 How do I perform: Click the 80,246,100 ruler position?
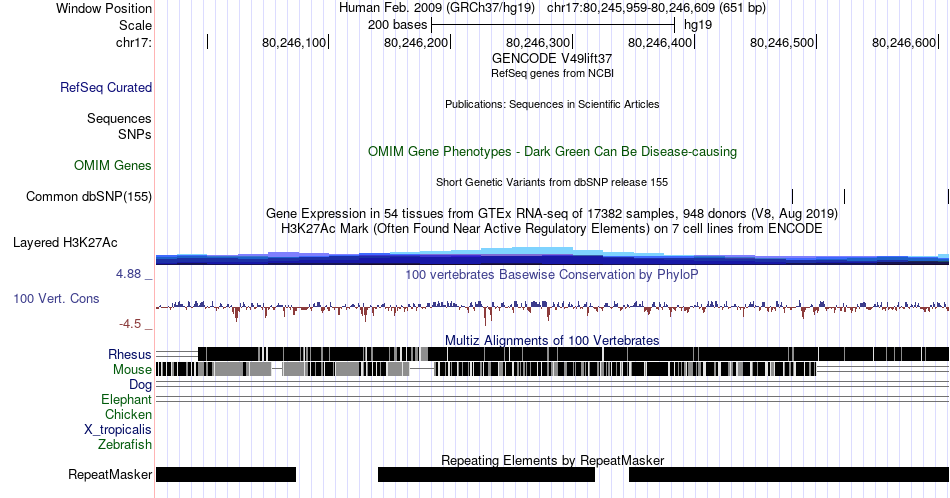pyautogui.click(x=294, y=42)
